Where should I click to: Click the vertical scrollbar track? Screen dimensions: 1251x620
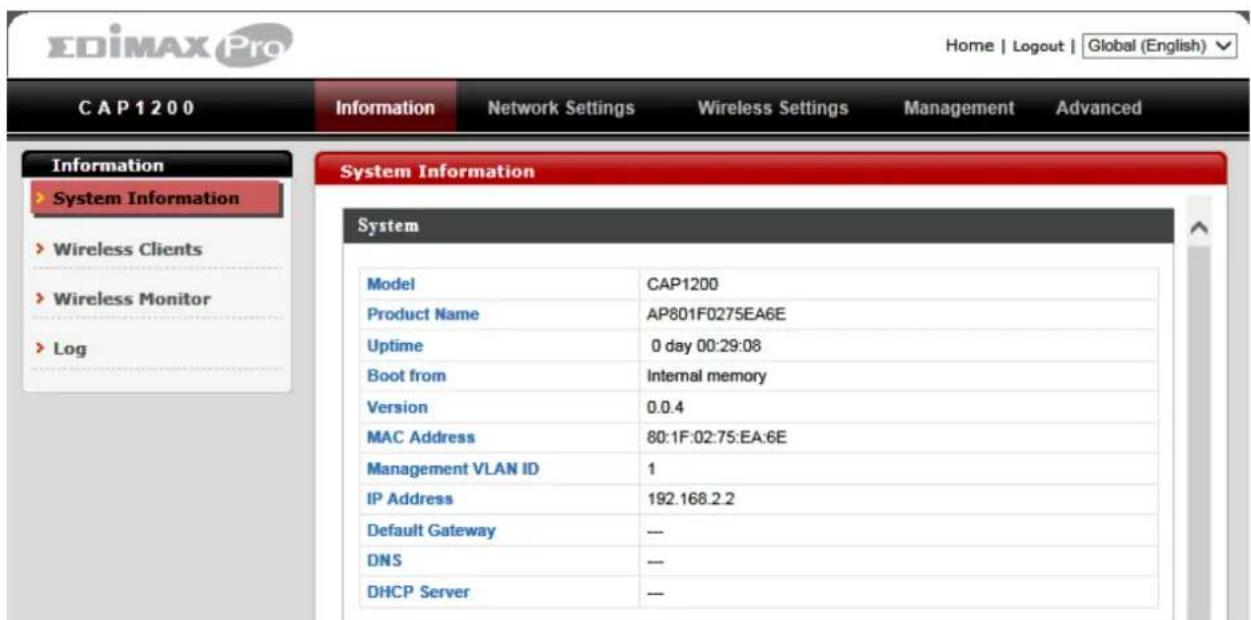(x=1197, y=430)
